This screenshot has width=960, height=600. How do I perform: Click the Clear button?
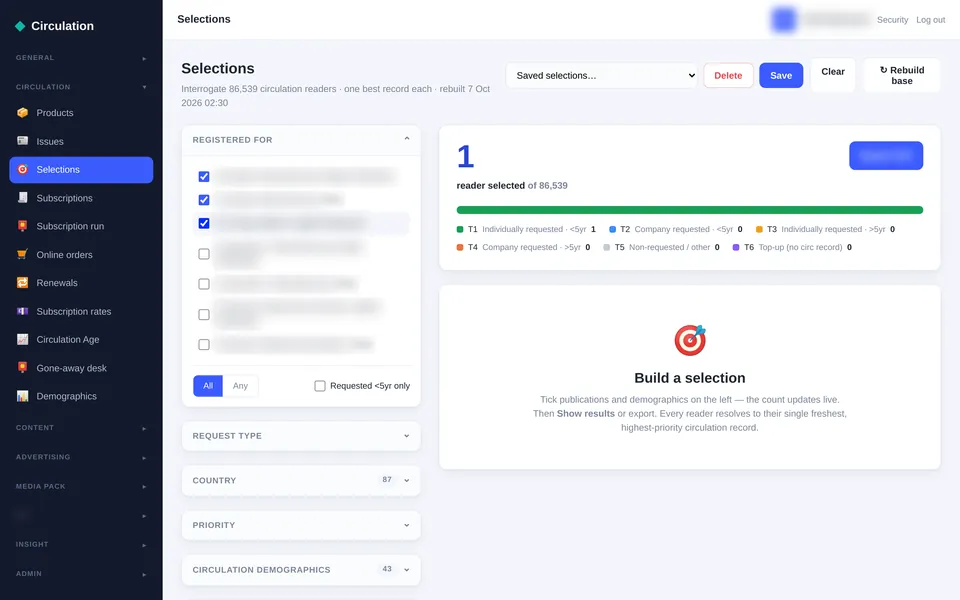[x=833, y=75]
